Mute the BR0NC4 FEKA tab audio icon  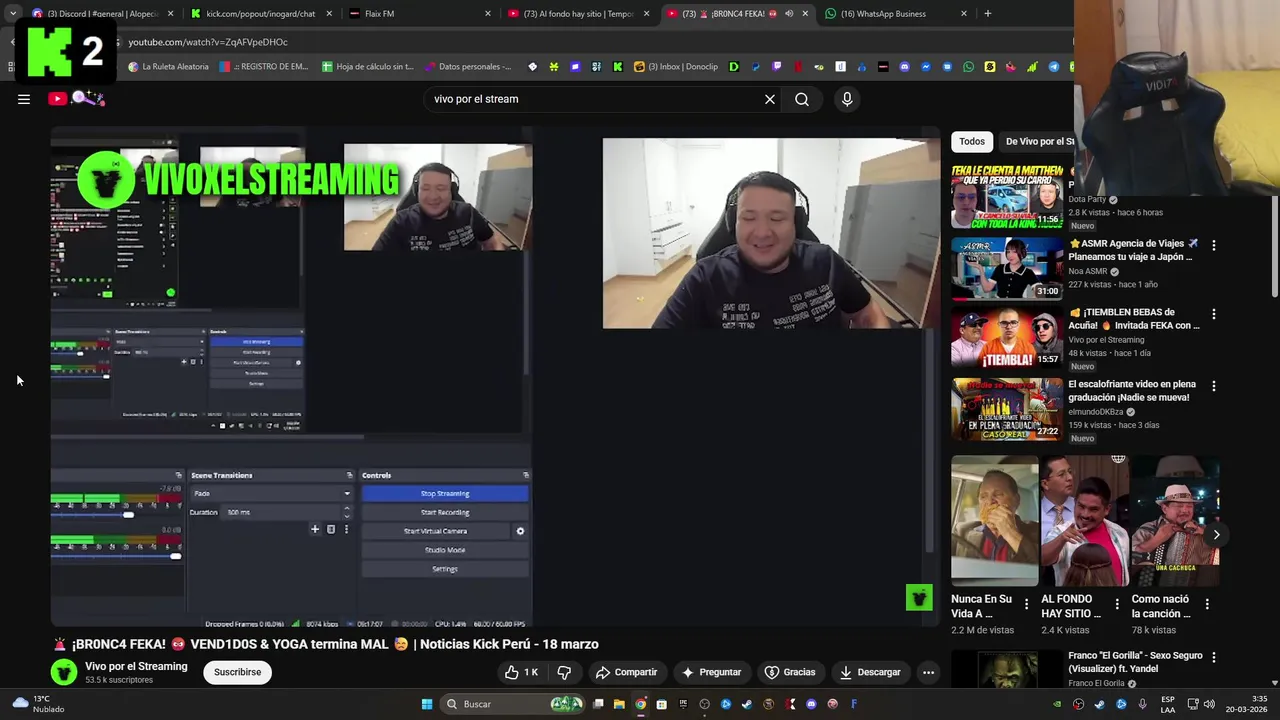[789, 14]
